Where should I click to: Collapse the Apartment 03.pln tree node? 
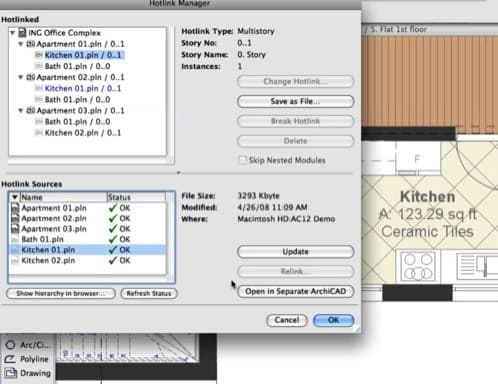[x=20, y=110]
